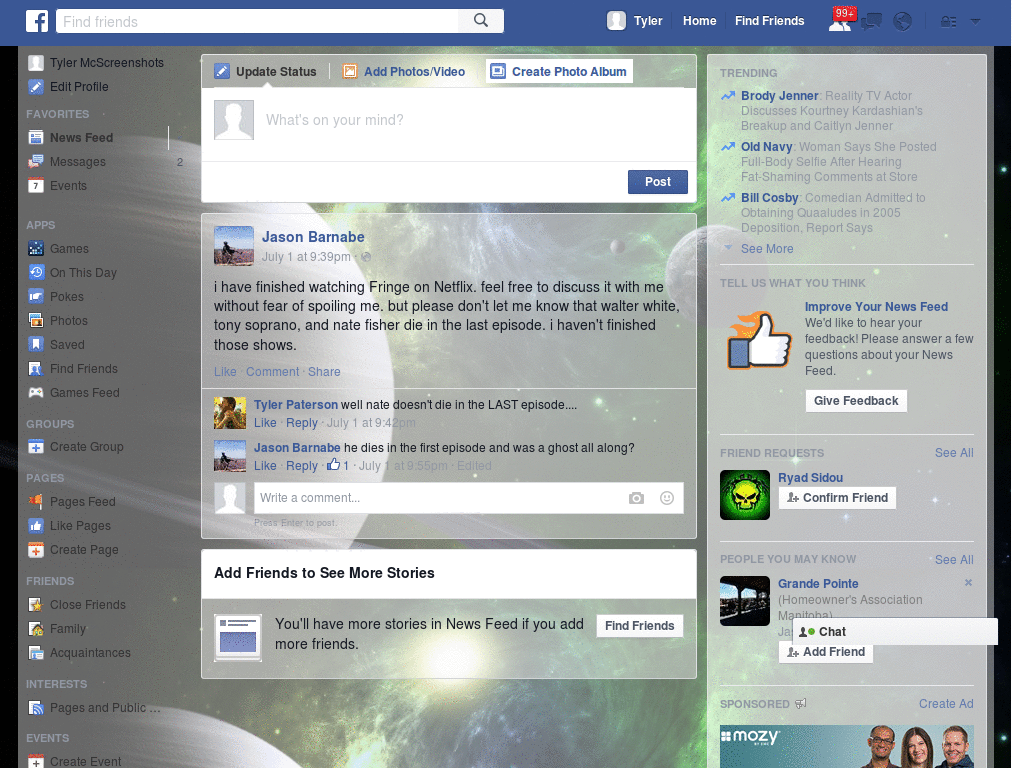The image size is (1024, 768).
Task: Click the Games sidebar icon
Action: pos(36,249)
